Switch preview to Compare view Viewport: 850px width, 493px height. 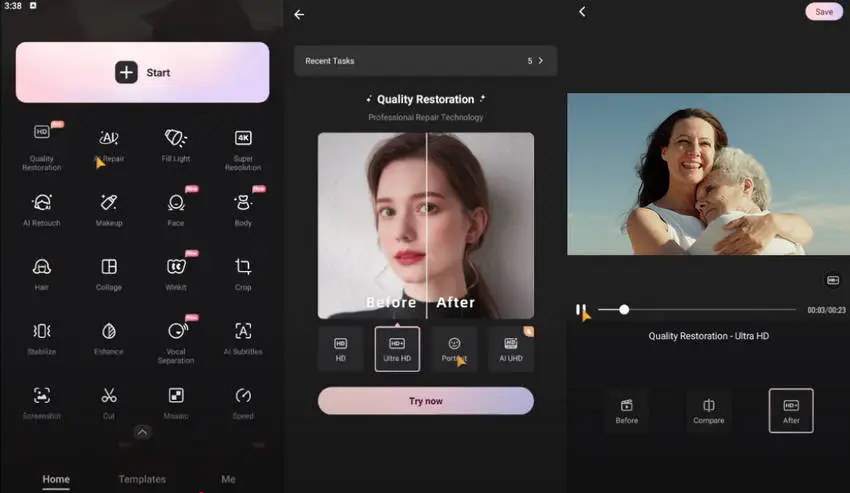[x=709, y=410]
